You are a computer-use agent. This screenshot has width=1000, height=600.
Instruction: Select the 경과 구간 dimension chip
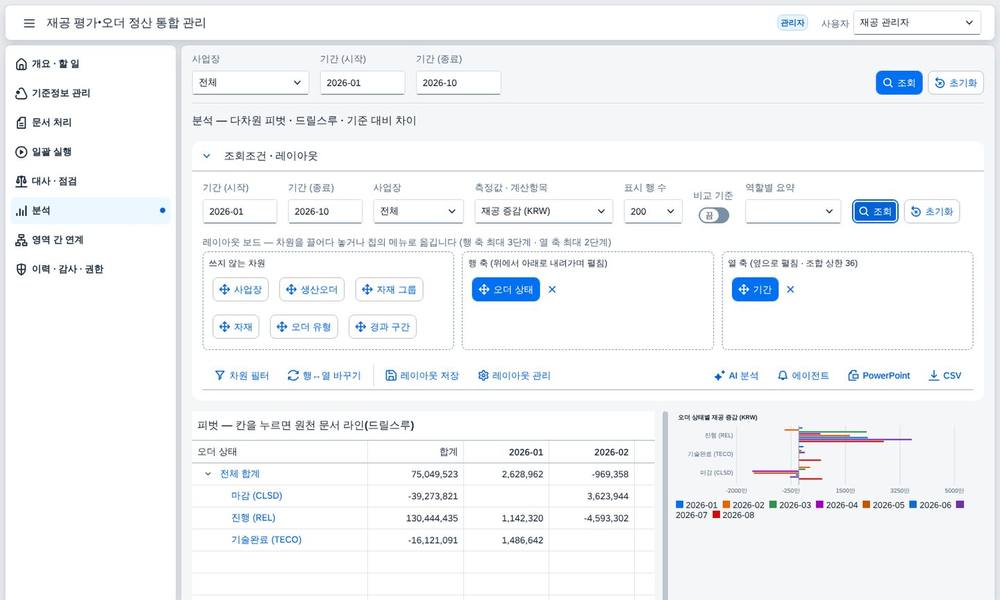[383, 327]
